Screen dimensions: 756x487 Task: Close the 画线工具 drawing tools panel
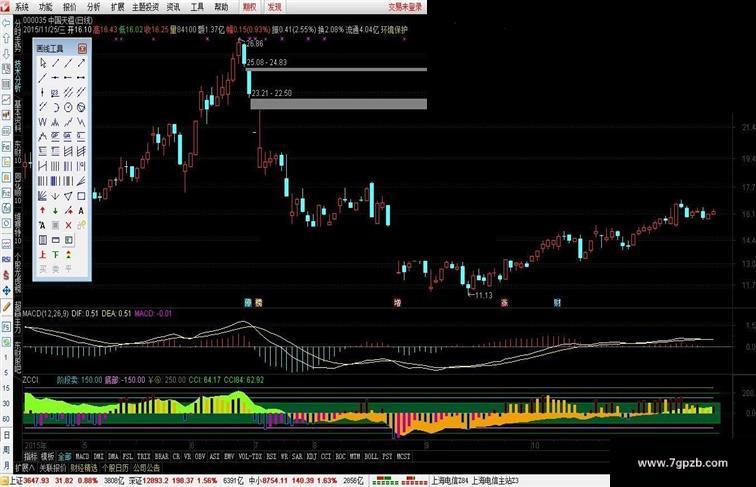(x=82, y=48)
